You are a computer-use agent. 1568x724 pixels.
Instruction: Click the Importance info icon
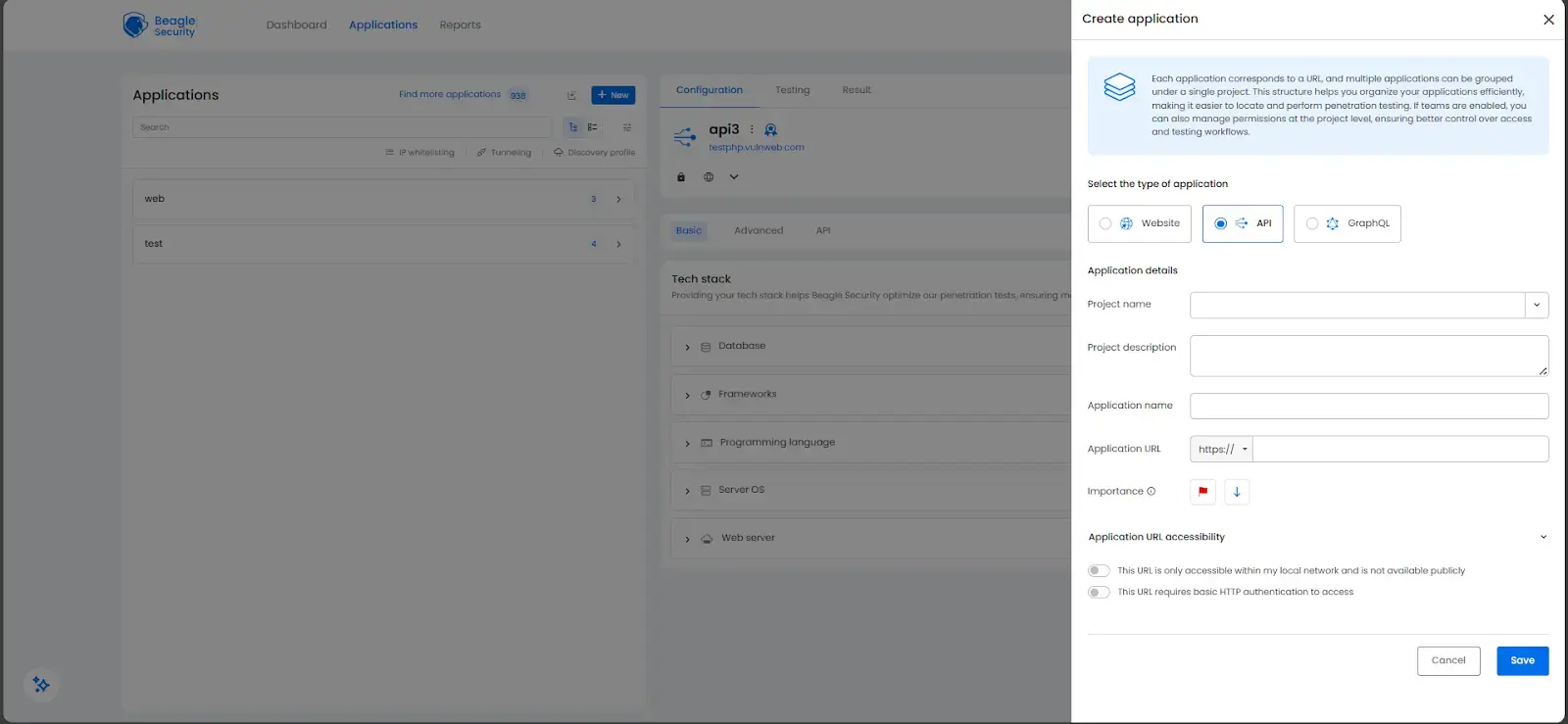coord(1151,492)
